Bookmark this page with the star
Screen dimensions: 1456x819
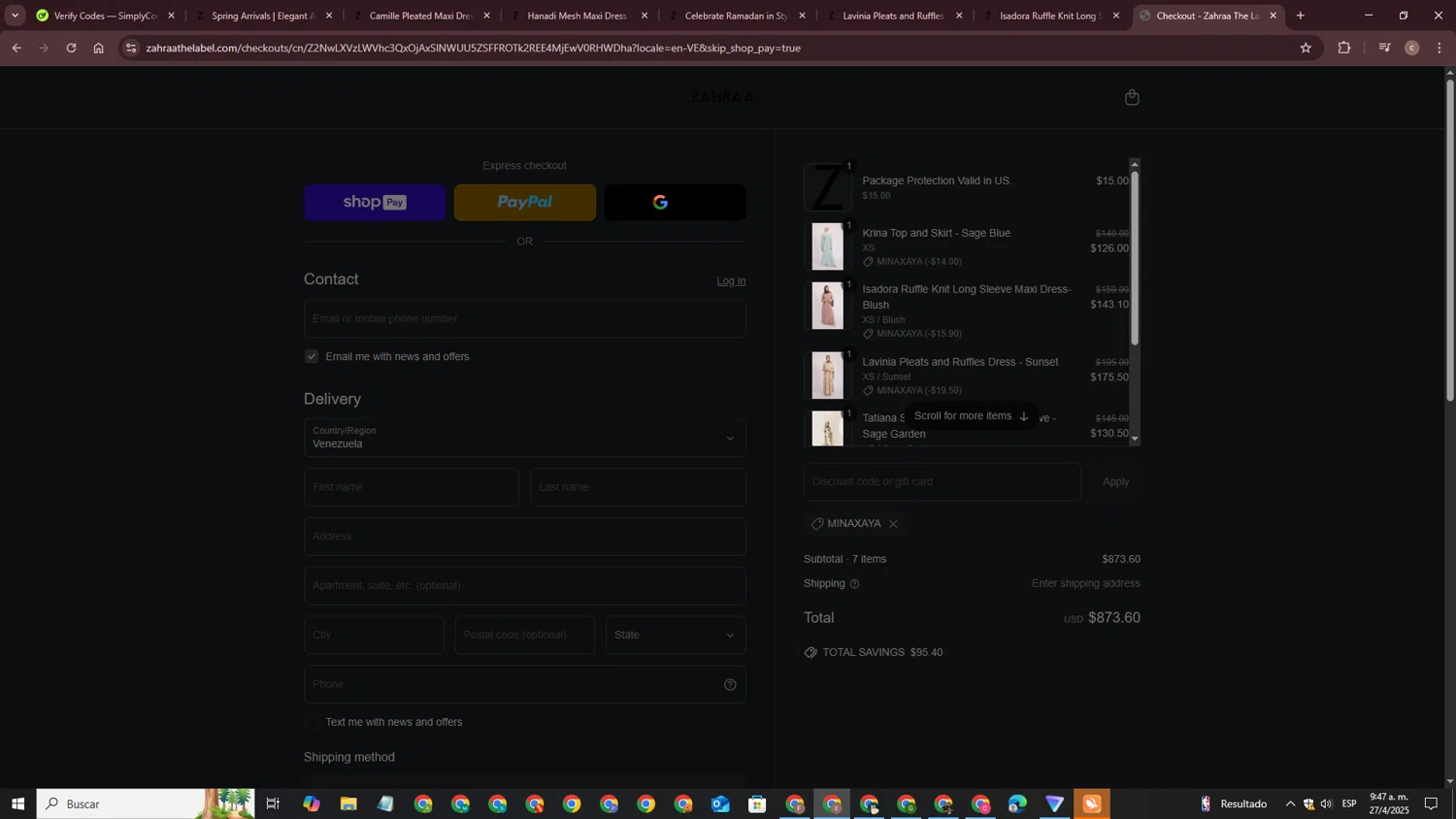1306,48
